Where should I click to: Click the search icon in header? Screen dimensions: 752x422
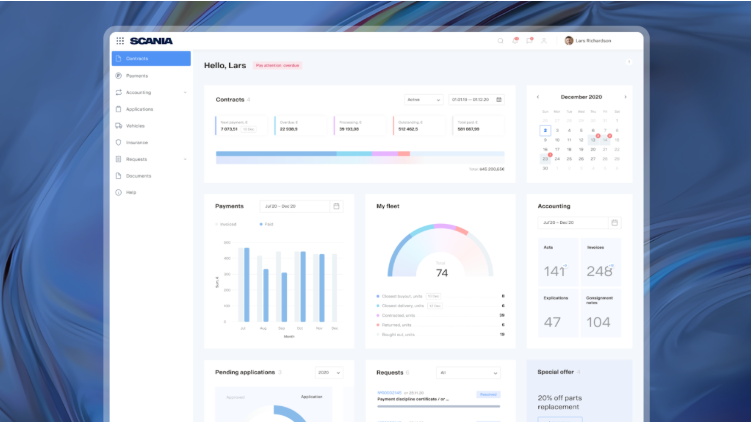coord(501,41)
